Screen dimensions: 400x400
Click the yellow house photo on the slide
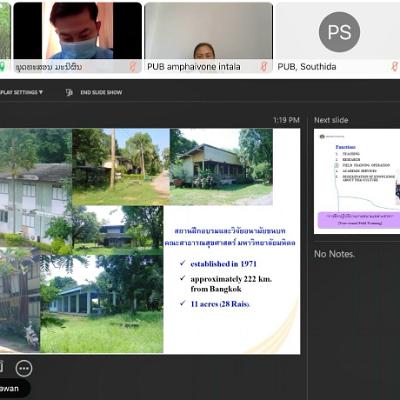click(221, 167)
